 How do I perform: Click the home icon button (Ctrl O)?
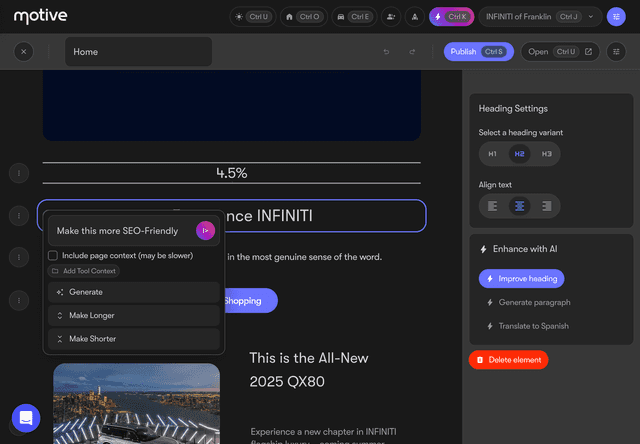(303, 17)
